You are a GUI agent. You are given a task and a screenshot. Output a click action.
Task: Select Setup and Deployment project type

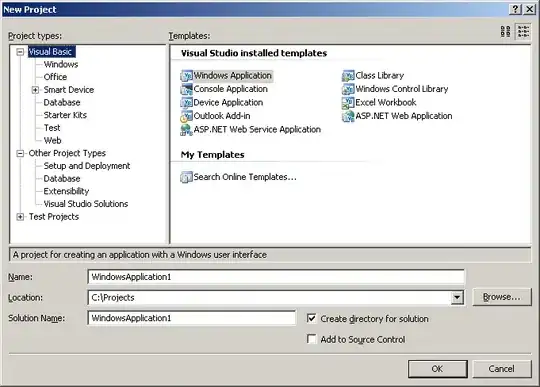tap(87, 166)
